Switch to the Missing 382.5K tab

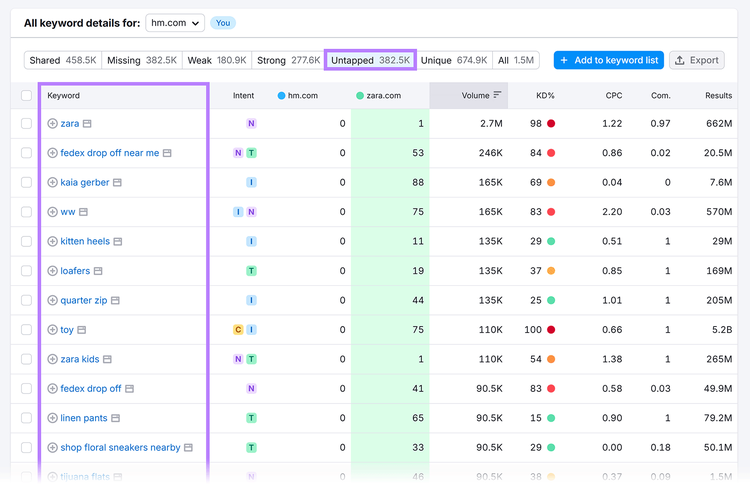click(x=142, y=60)
